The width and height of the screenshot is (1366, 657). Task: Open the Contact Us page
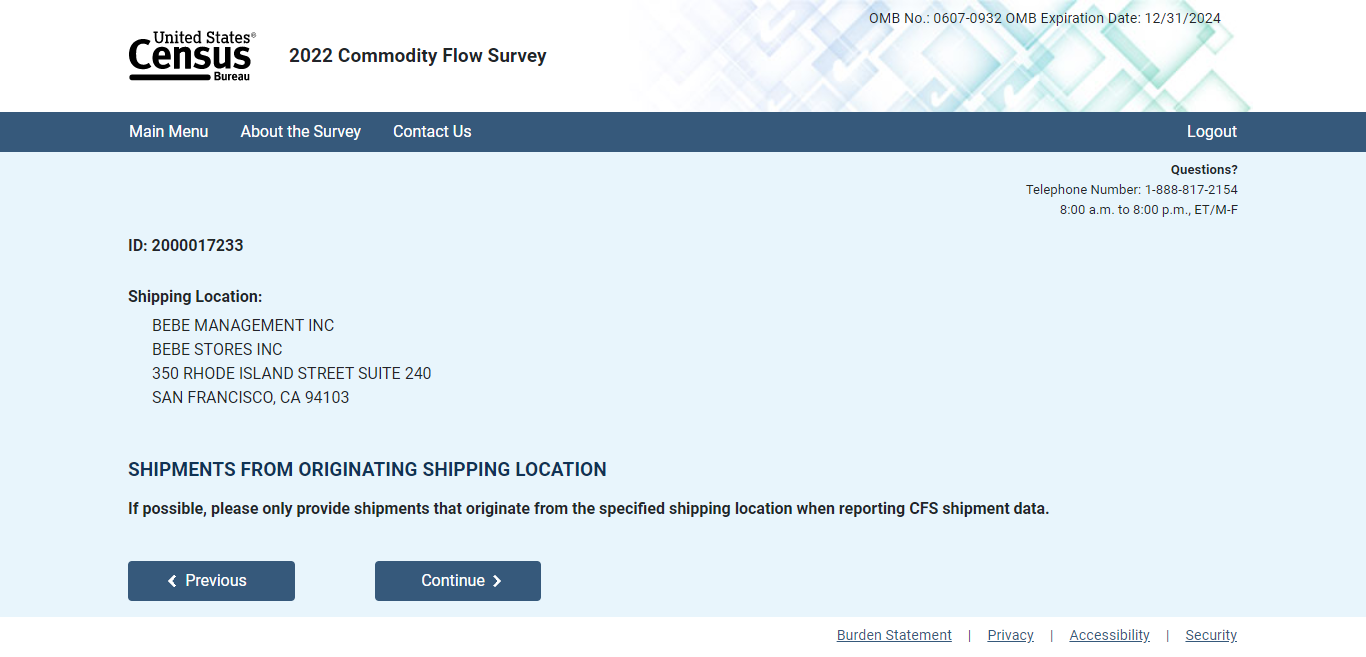[432, 132]
